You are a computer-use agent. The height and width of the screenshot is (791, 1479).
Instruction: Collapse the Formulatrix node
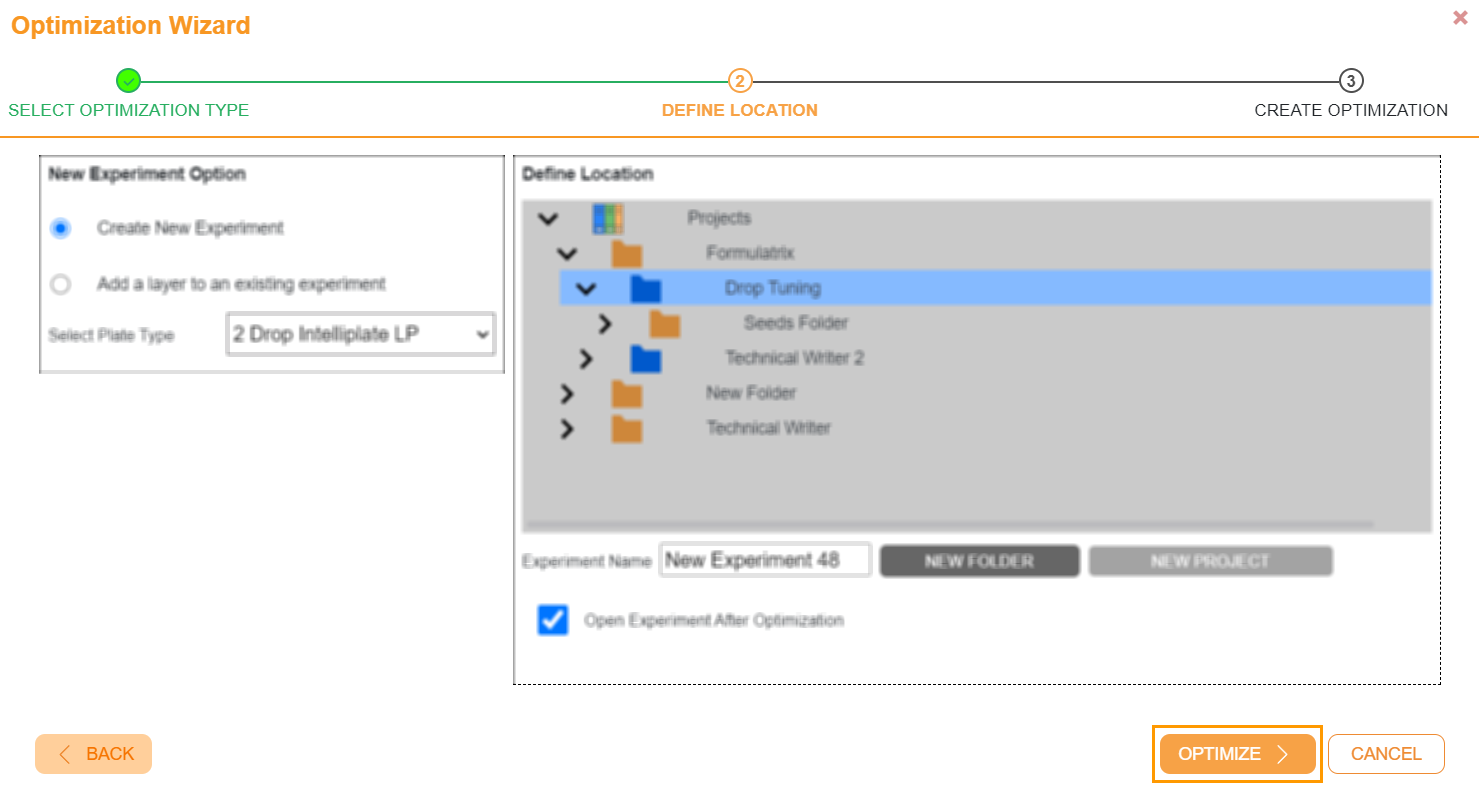(x=567, y=254)
